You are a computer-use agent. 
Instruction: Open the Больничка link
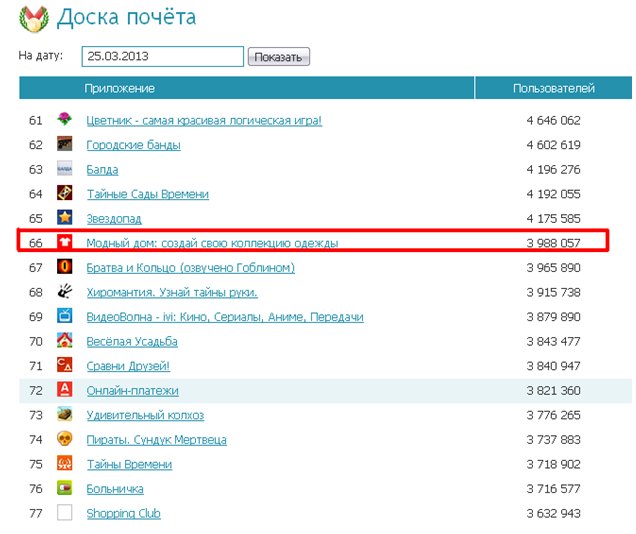pyautogui.click(x=115, y=489)
